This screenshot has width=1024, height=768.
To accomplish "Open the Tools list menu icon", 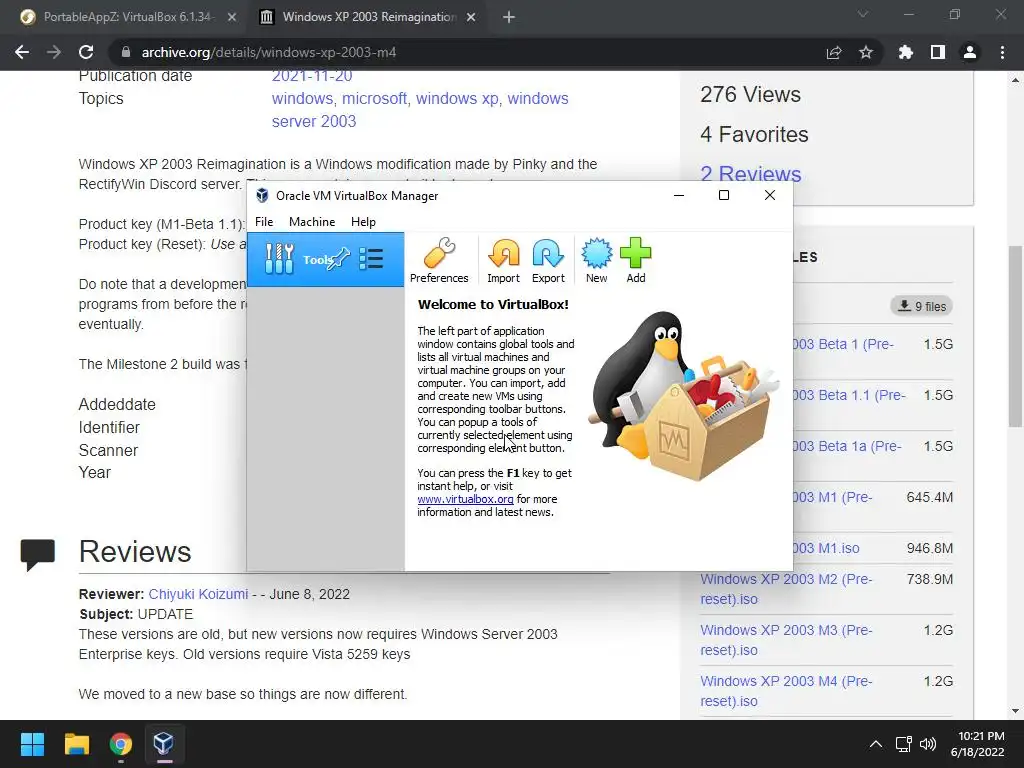I will tap(371, 259).
